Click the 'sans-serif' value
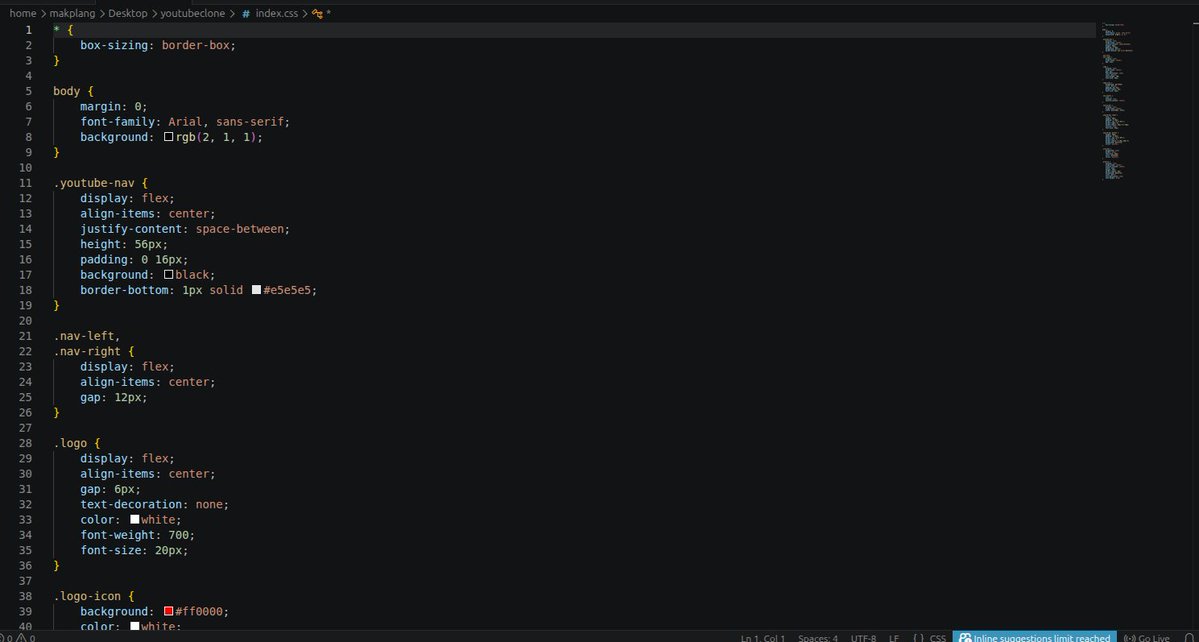Viewport: 1199px width, 642px height. 250,122
